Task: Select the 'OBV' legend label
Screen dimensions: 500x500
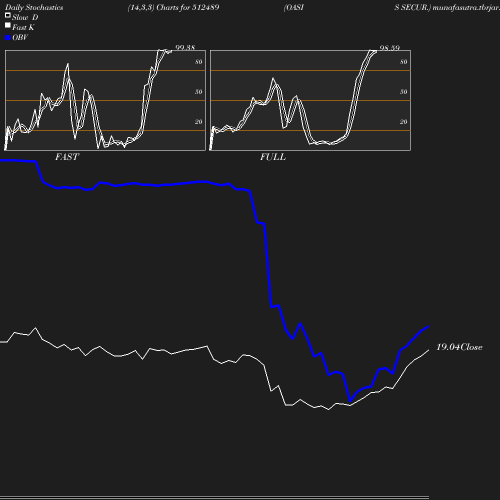Action: click(20, 37)
